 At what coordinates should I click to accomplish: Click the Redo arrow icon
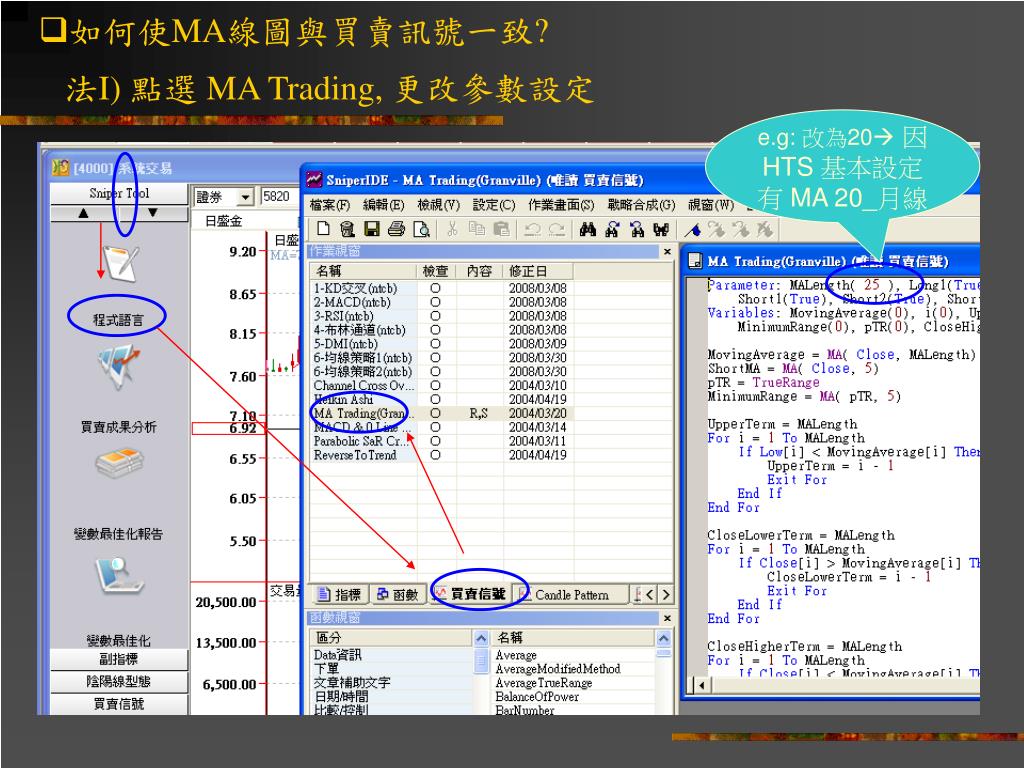(x=556, y=229)
